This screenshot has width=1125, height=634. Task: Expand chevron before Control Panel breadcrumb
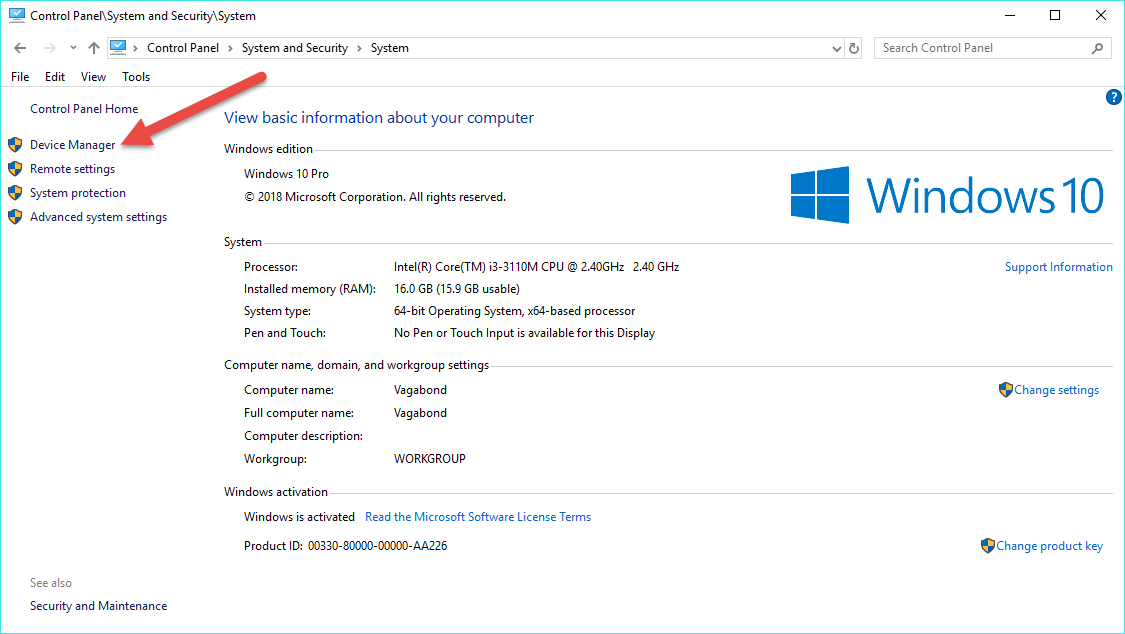click(136, 48)
